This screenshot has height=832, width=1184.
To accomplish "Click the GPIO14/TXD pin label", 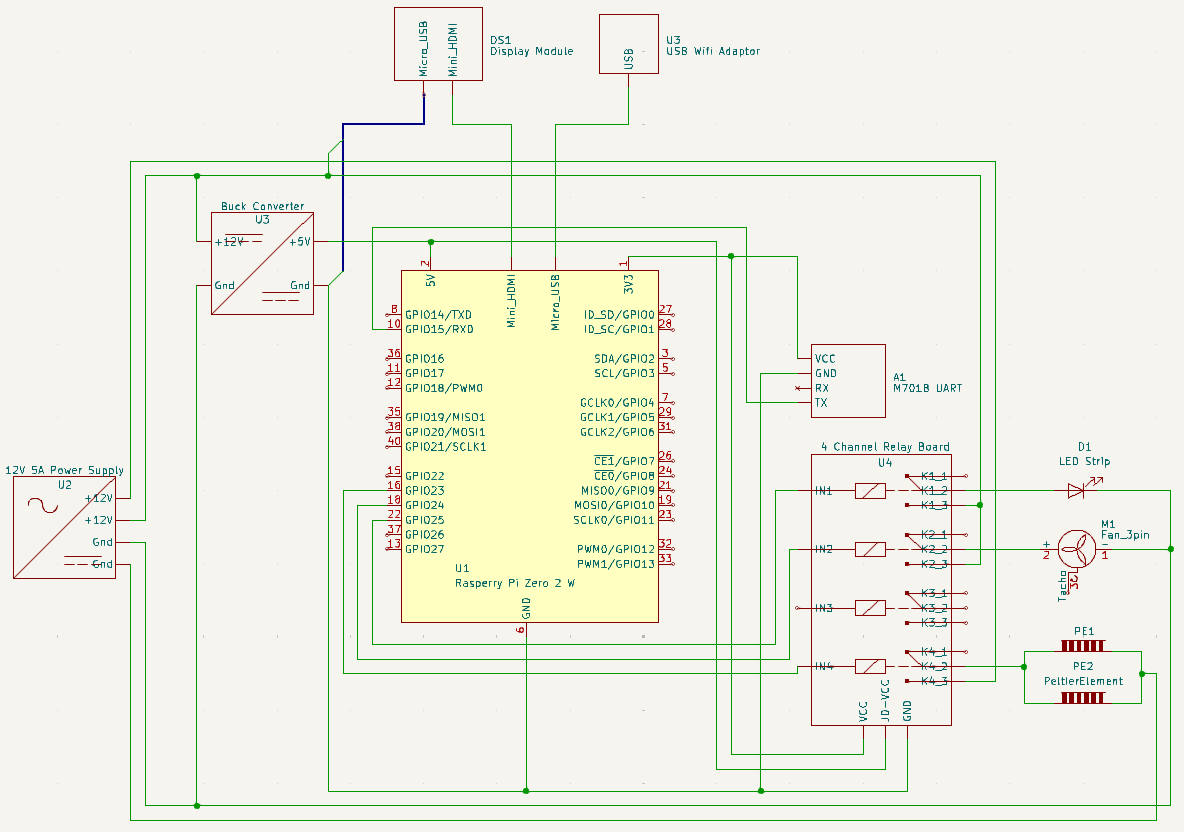I will [438, 315].
